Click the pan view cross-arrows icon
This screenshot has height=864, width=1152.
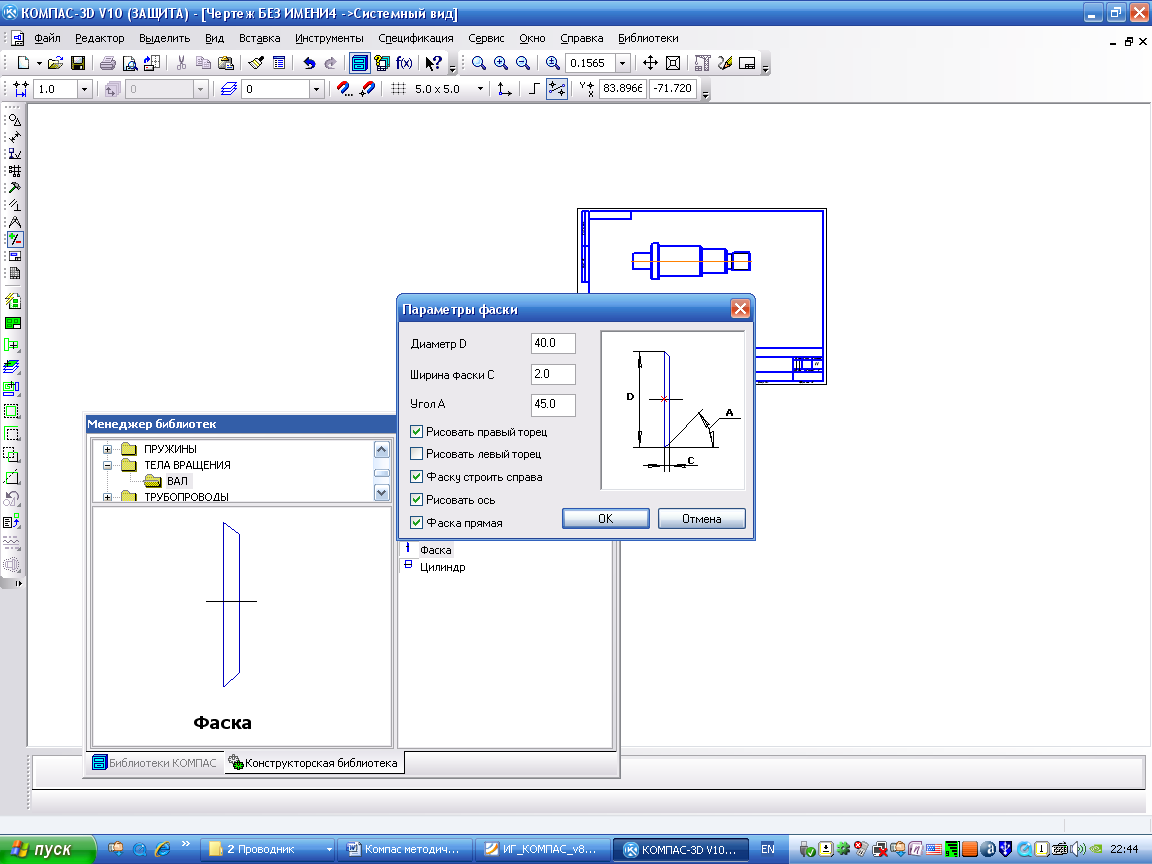(650, 63)
